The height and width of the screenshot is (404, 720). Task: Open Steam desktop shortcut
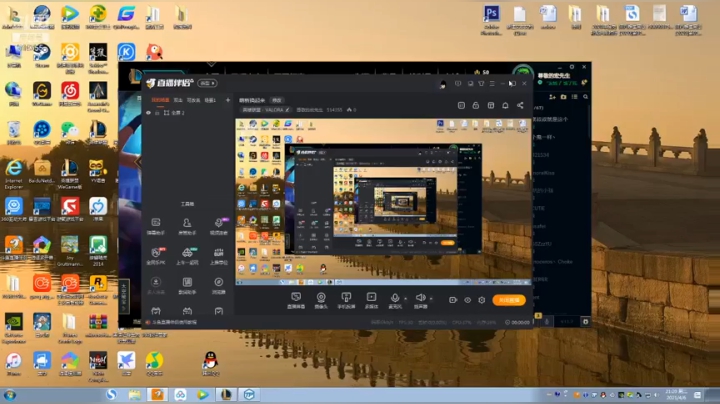coord(42,56)
